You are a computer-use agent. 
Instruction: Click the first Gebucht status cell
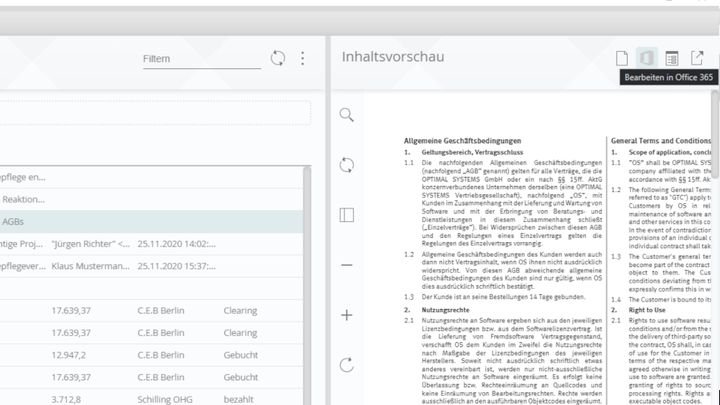pos(241,355)
